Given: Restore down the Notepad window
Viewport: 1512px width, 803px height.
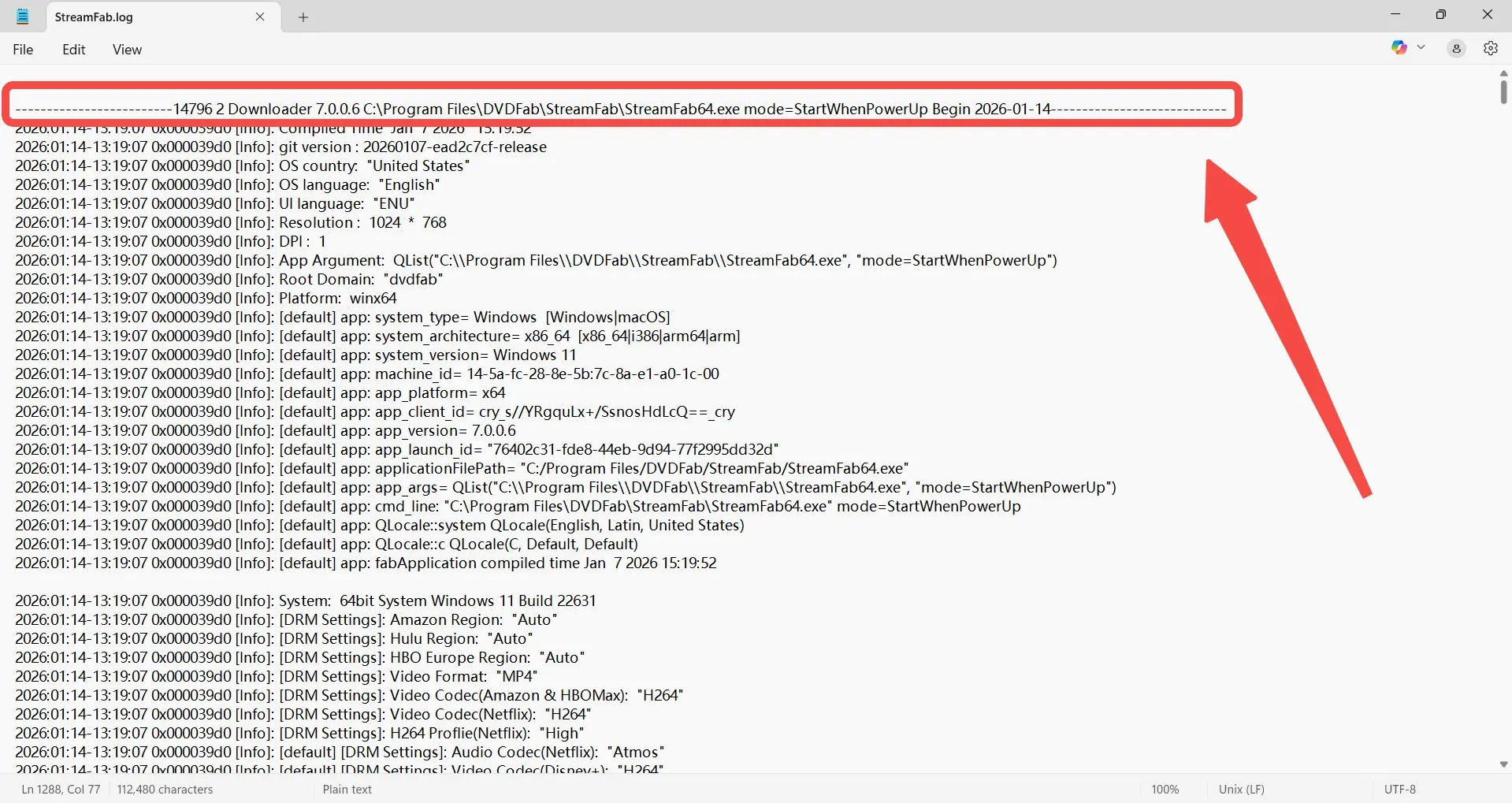Looking at the screenshot, I should [x=1441, y=15].
